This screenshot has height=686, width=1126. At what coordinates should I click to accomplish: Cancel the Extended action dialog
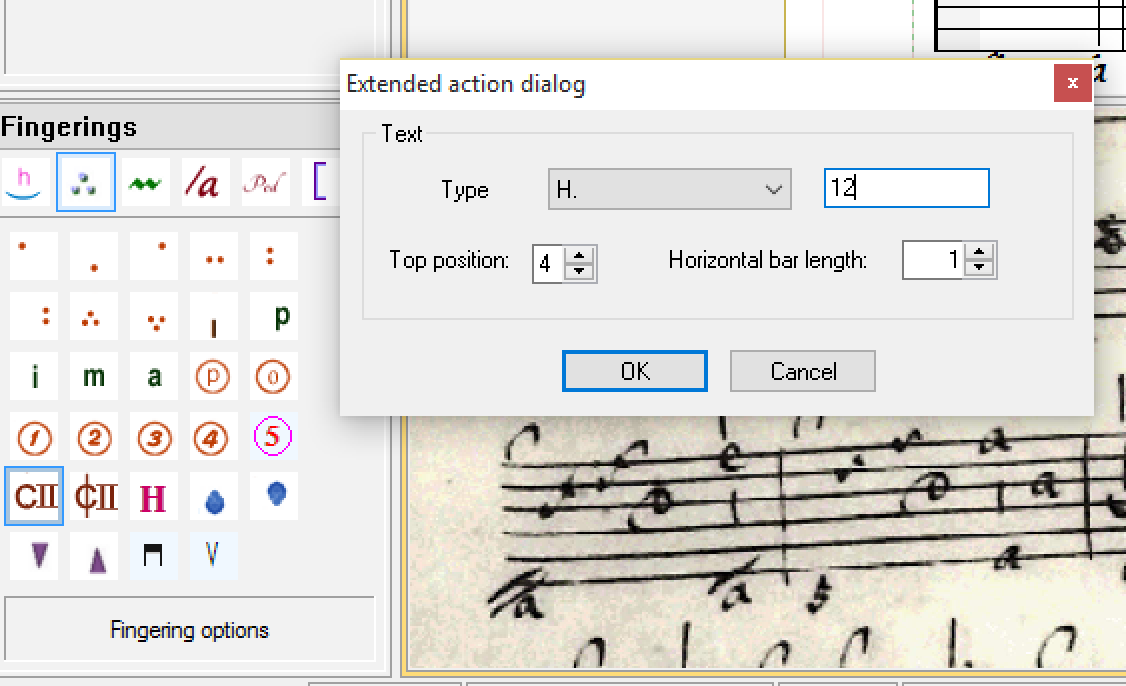802,371
